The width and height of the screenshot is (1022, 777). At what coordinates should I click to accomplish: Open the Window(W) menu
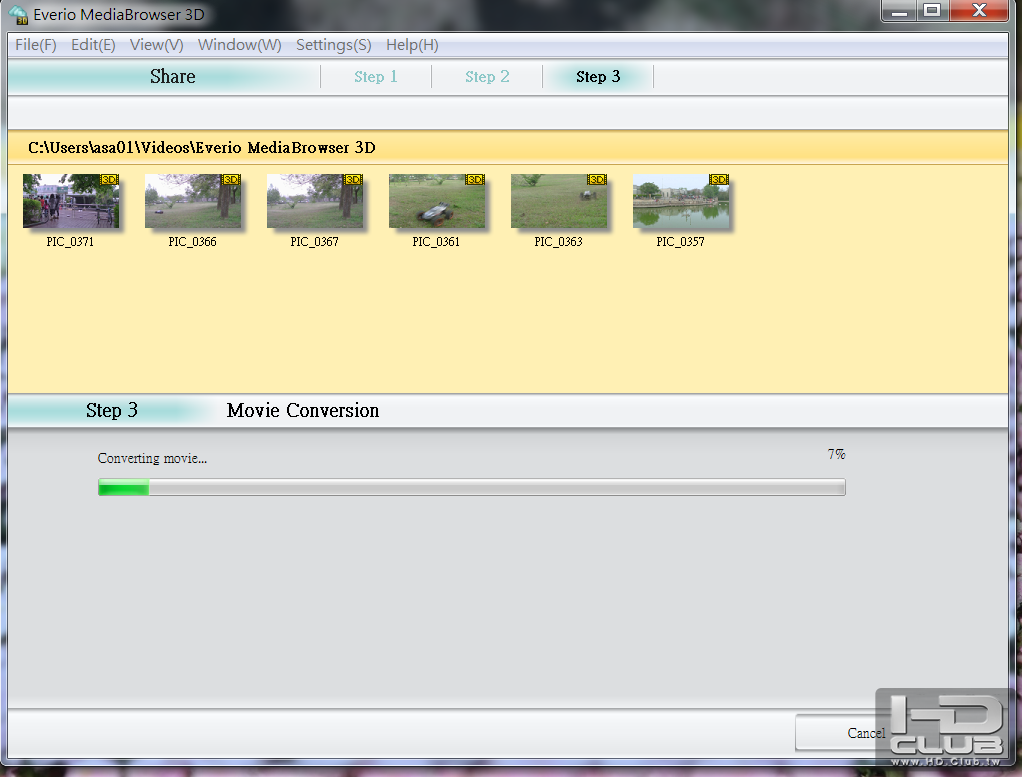pyautogui.click(x=240, y=45)
